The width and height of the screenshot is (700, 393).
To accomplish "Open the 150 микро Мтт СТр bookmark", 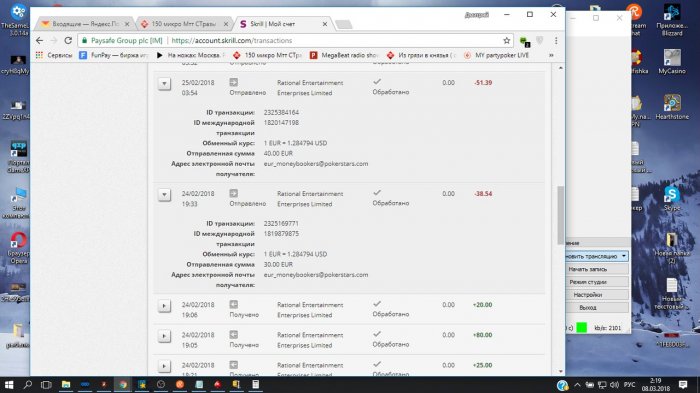I will (268, 55).
